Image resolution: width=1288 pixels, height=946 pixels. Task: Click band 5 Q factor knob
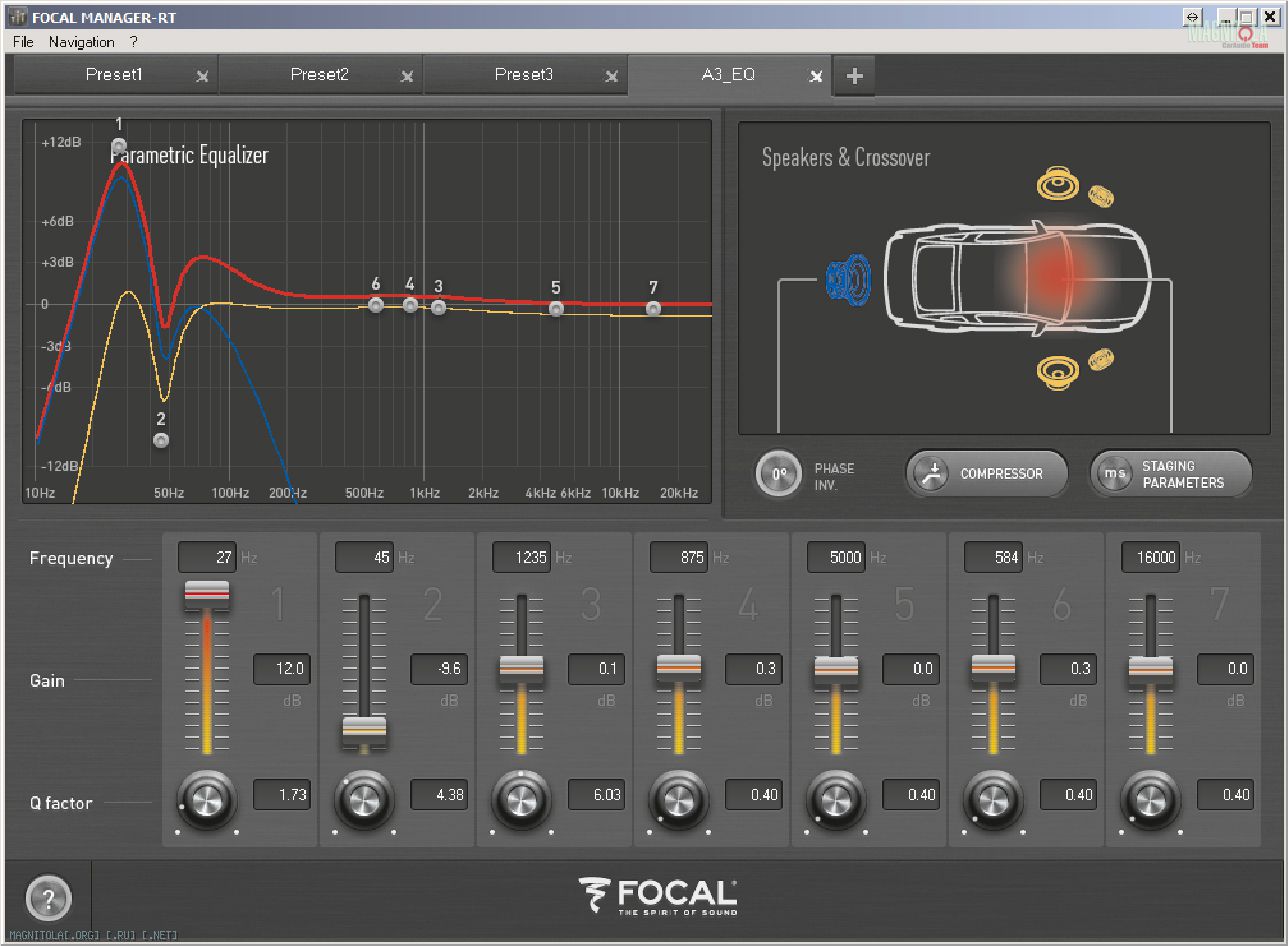point(836,799)
